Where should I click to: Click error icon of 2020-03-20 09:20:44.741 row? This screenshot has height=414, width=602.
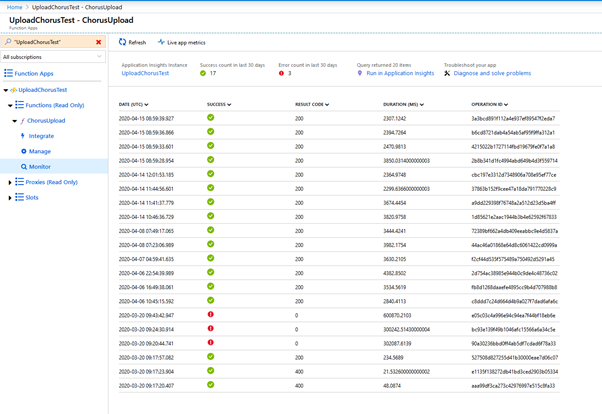click(210, 342)
